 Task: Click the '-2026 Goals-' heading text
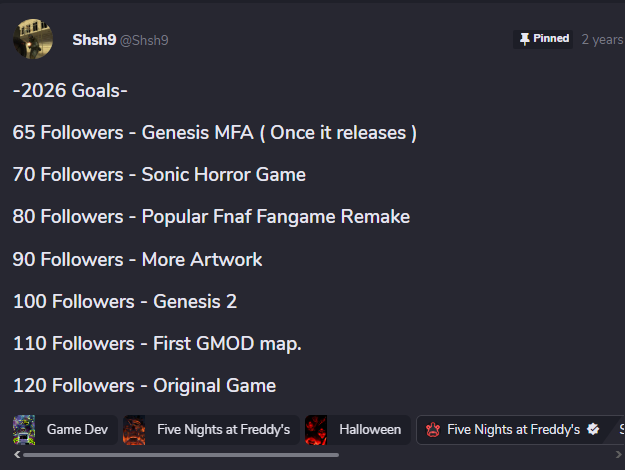click(x=70, y=90)
